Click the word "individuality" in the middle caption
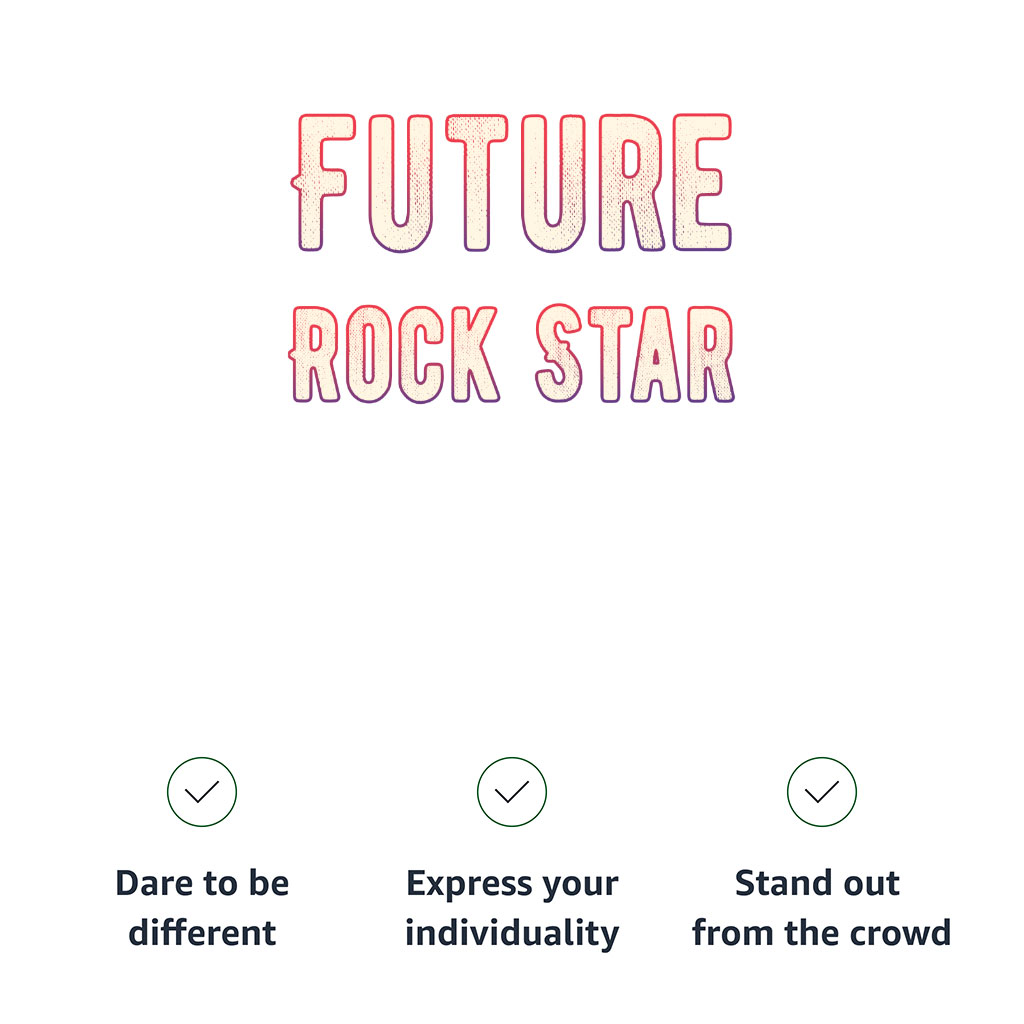Viewport: 1024px width, 1024px height. (512, 933)
